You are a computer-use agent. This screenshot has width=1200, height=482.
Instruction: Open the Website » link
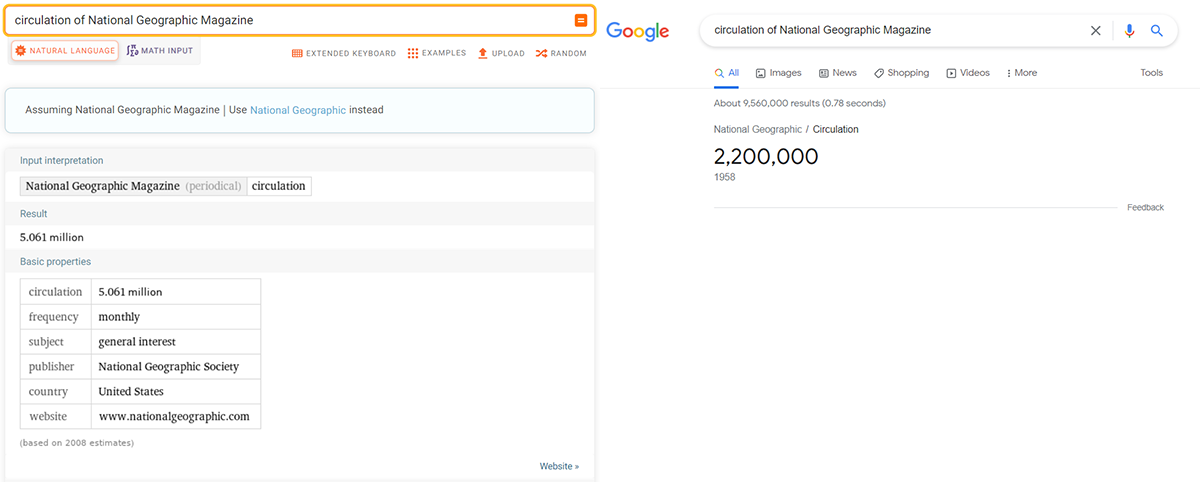point(559,466)
